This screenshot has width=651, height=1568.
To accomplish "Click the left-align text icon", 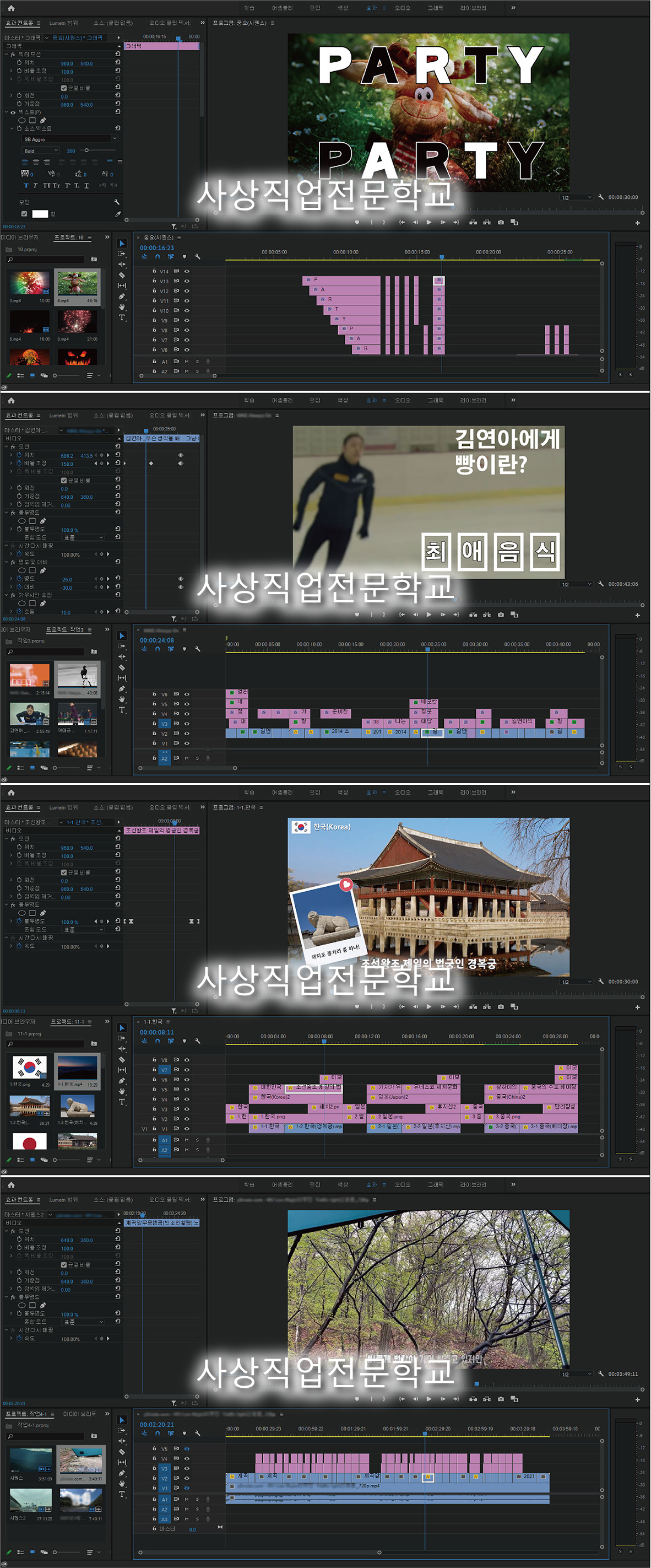I will pyautogui.click(x=25, y=162).
